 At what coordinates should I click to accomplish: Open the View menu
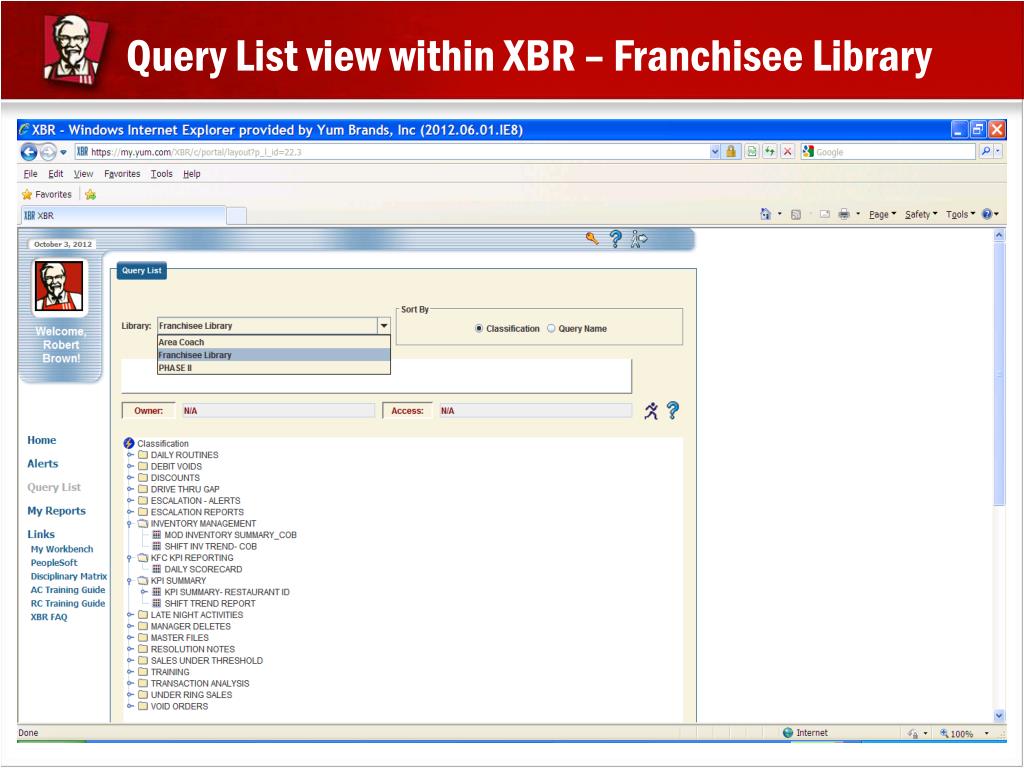click(83, 174)
